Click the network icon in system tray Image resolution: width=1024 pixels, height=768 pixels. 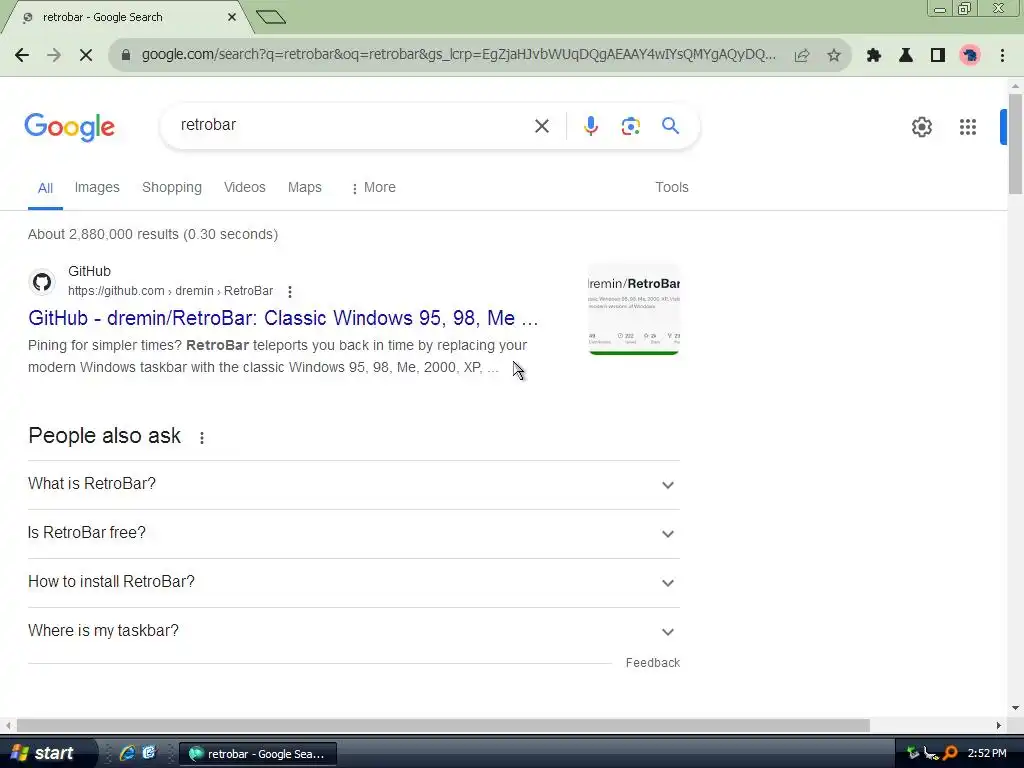click(x=931, y=754)
